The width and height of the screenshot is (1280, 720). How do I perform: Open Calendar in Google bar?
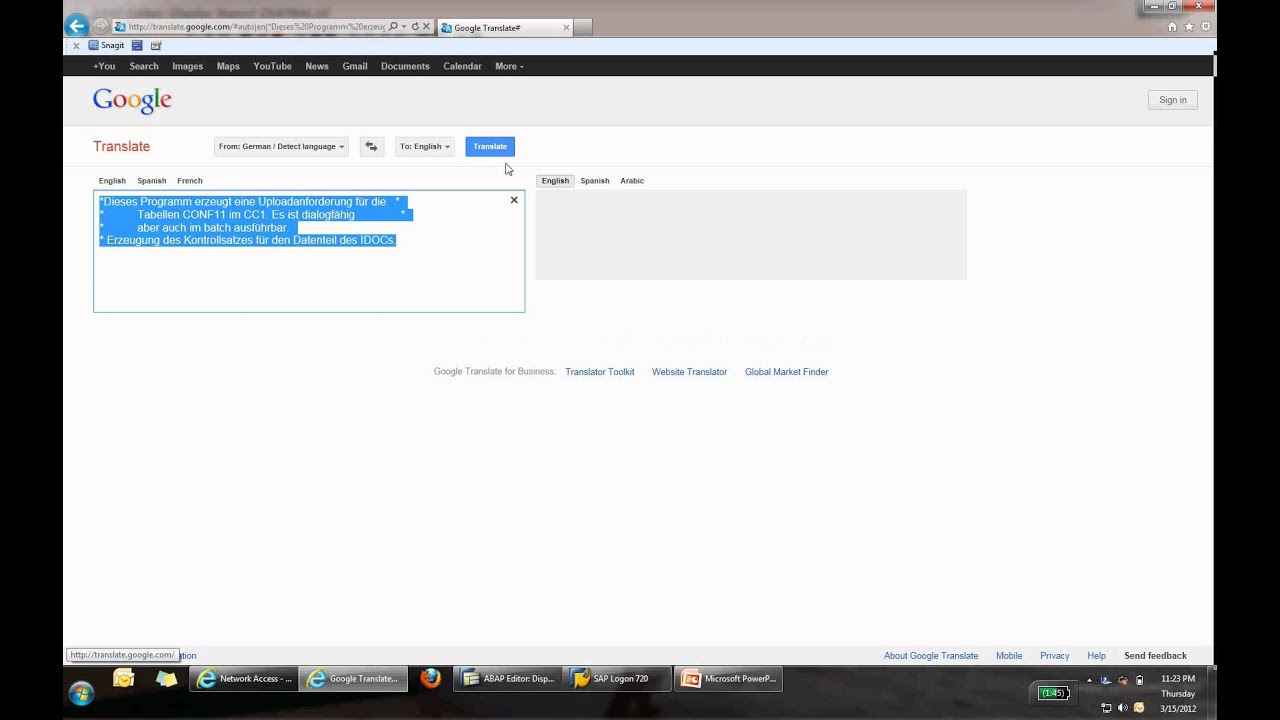(x=462, y=66)
